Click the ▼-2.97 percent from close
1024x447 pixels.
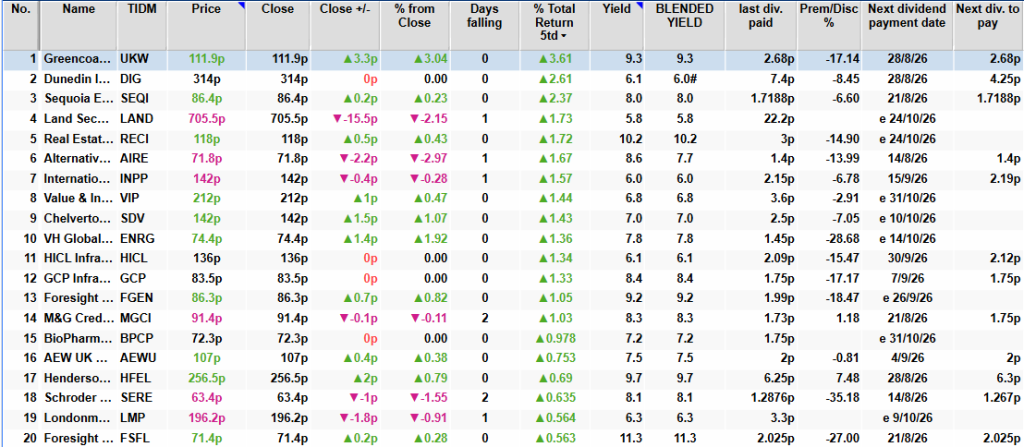(428, 159)
